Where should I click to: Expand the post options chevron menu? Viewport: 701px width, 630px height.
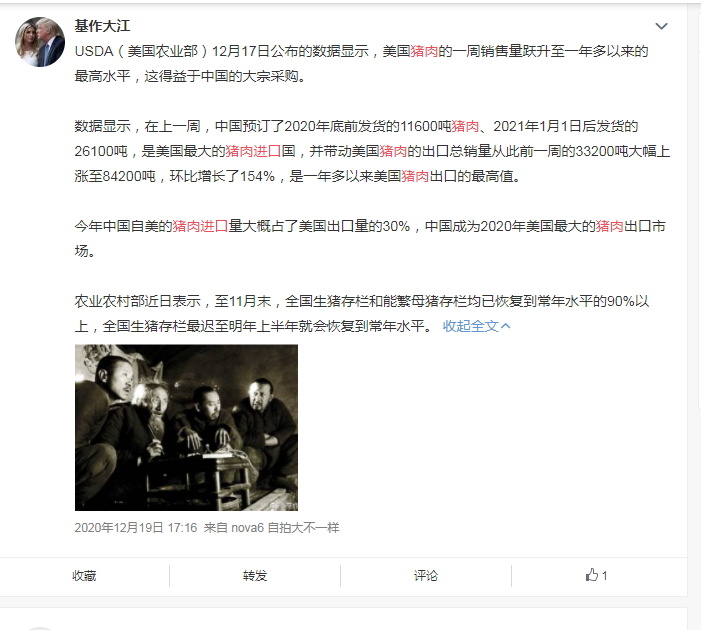coord(661,26)
